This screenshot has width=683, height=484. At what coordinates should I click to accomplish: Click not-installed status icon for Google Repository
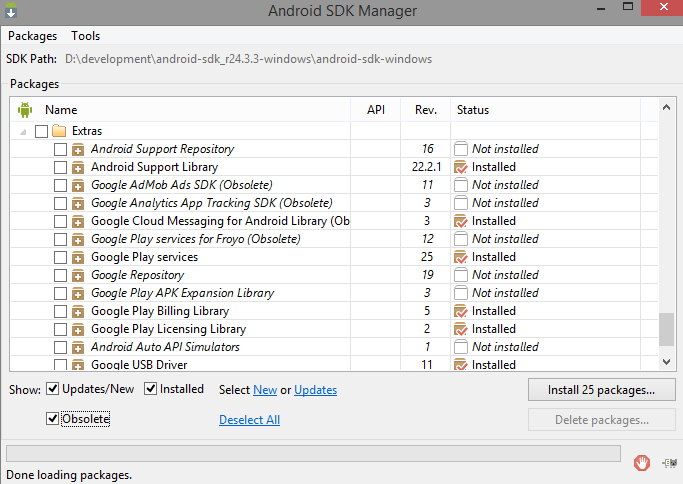pyautogui.click(x=460, y=275)
